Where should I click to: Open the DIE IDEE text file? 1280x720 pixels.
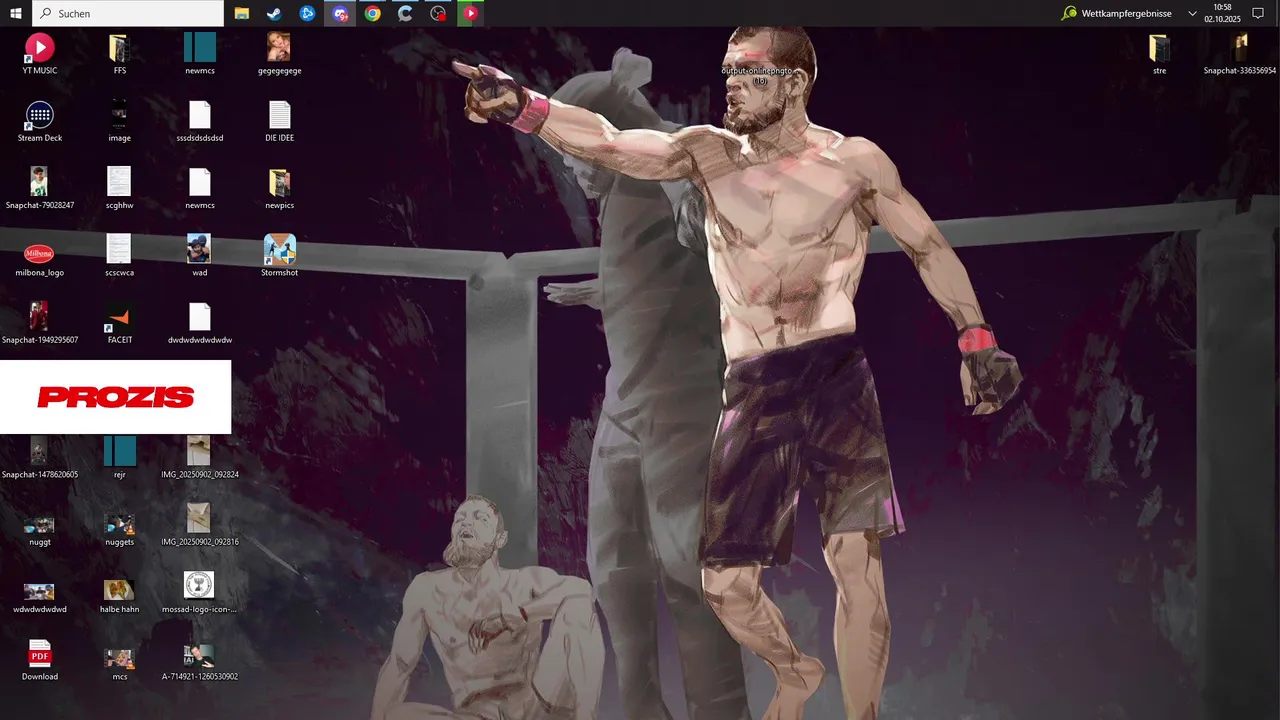tap(279, 121)
